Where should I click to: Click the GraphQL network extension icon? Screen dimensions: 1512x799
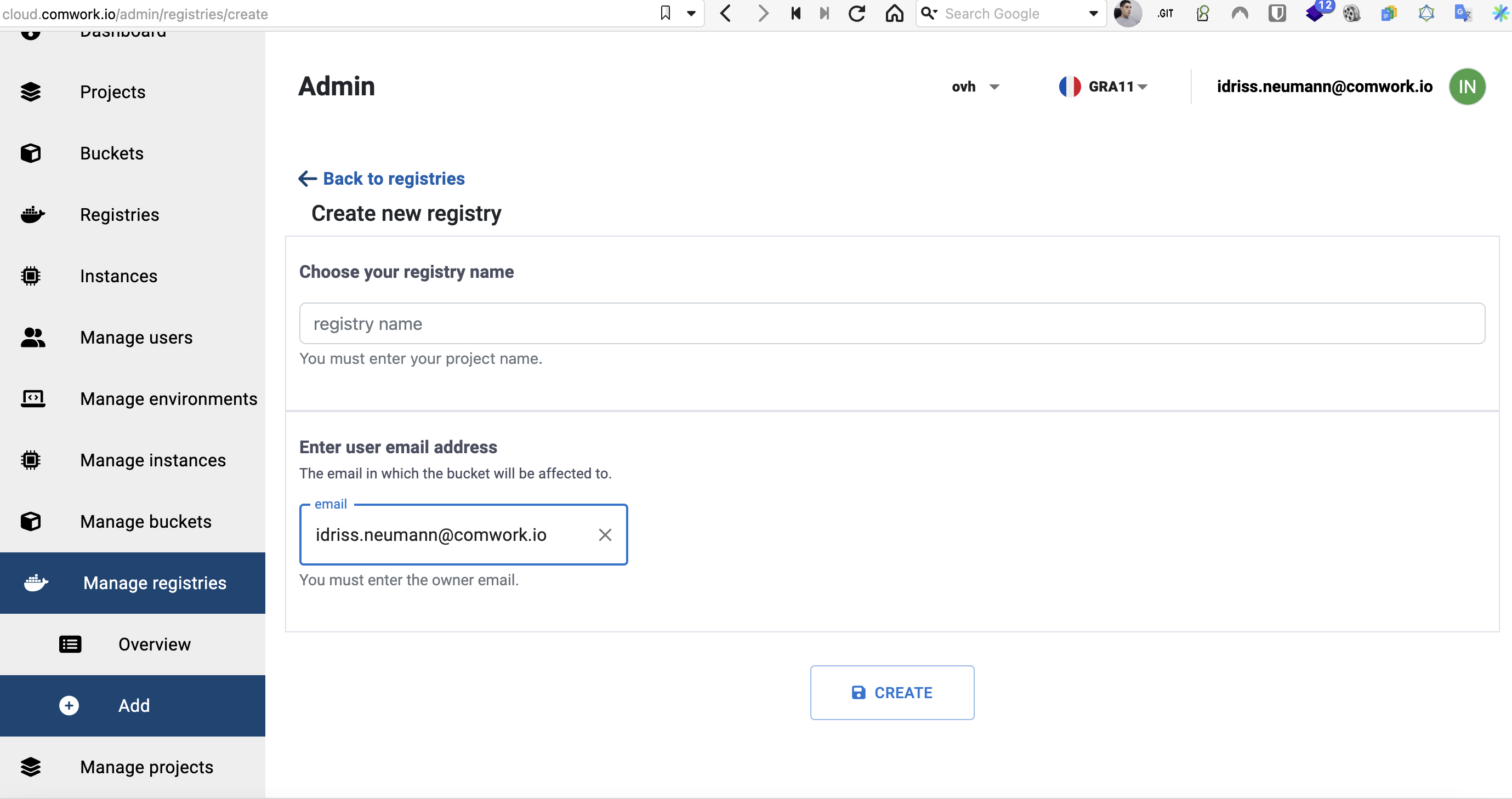pos(1426,13)
